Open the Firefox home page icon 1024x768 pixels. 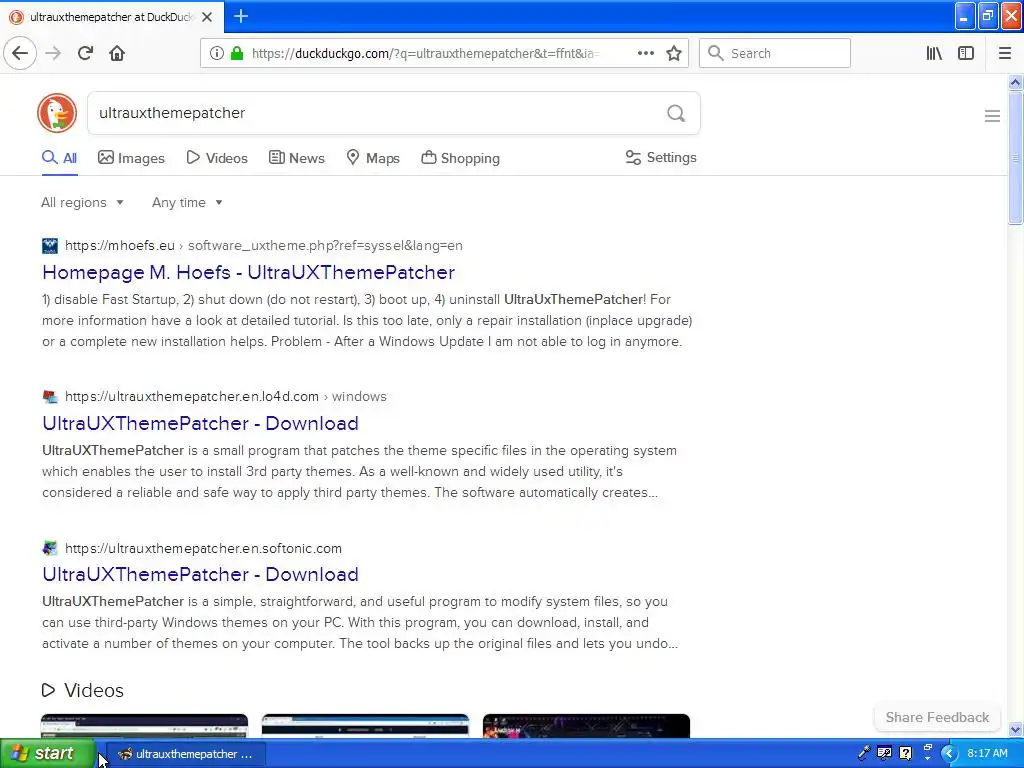[x=117, y=54]
